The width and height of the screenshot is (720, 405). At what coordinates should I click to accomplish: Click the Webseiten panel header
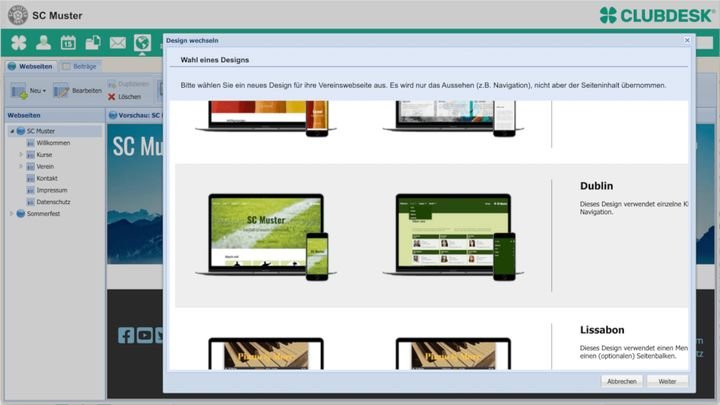coord(54,115)
